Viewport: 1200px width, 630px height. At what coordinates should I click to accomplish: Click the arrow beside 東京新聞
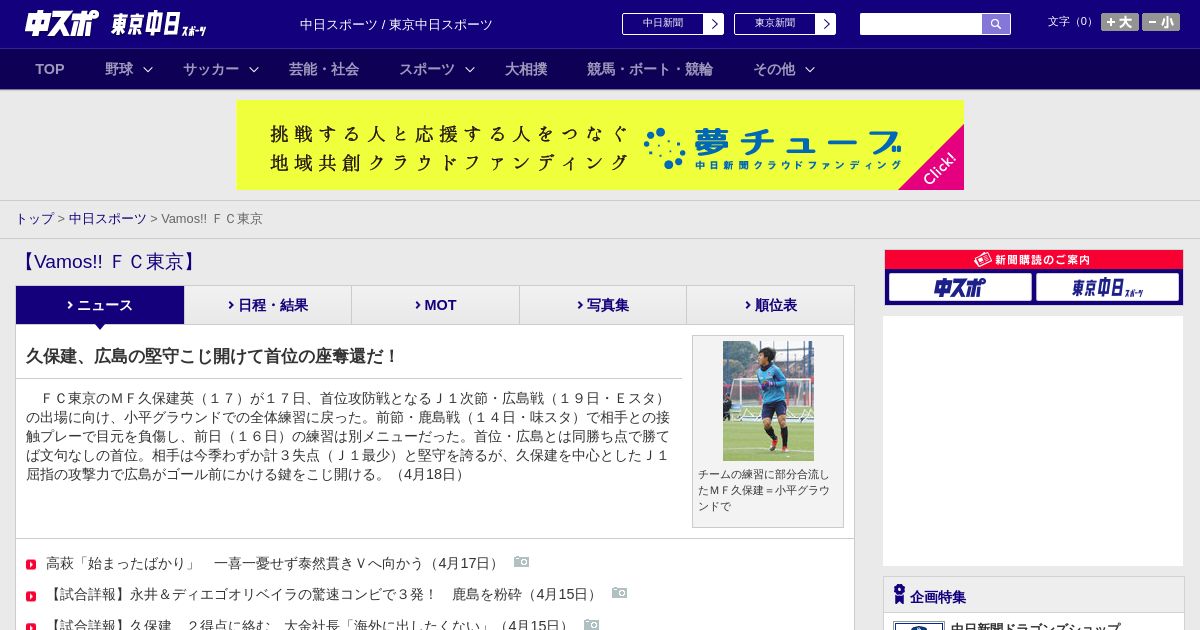826,24
